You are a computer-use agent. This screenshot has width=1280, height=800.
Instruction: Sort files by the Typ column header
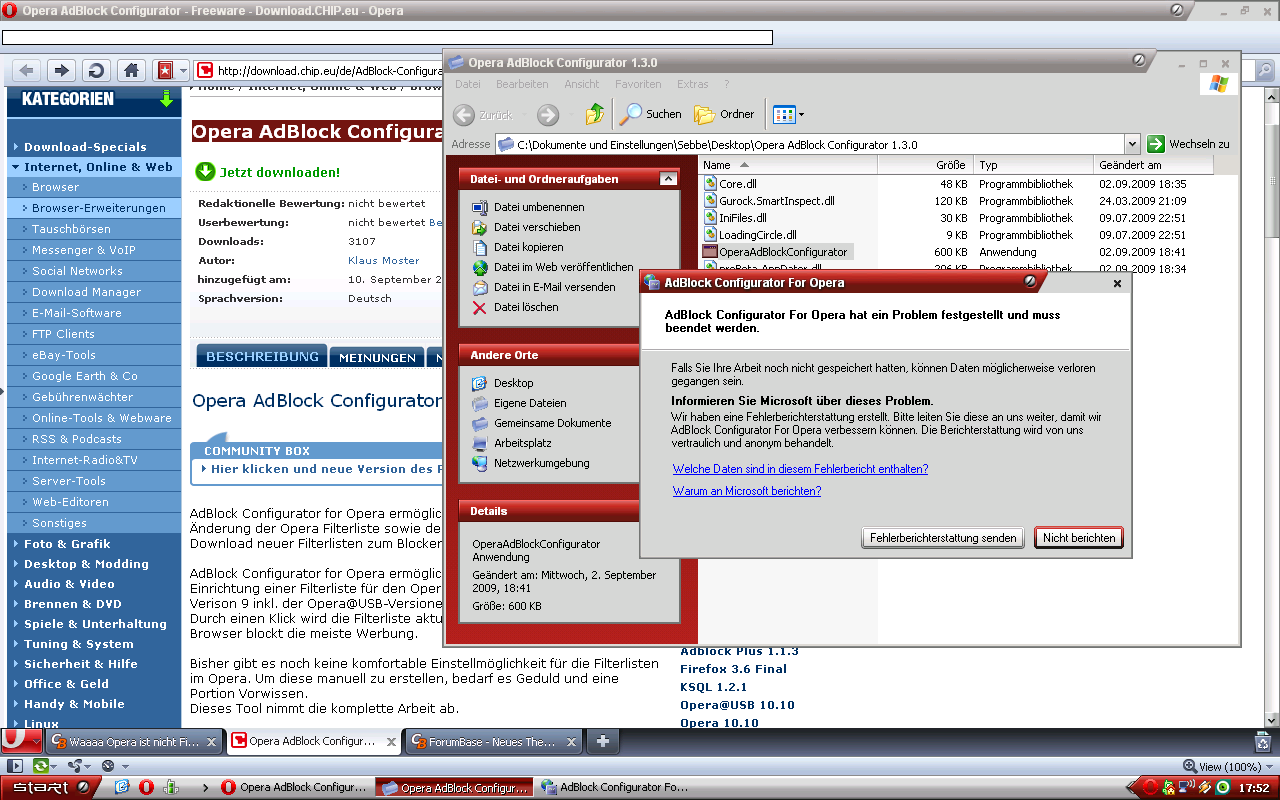tap(1034, 165)
